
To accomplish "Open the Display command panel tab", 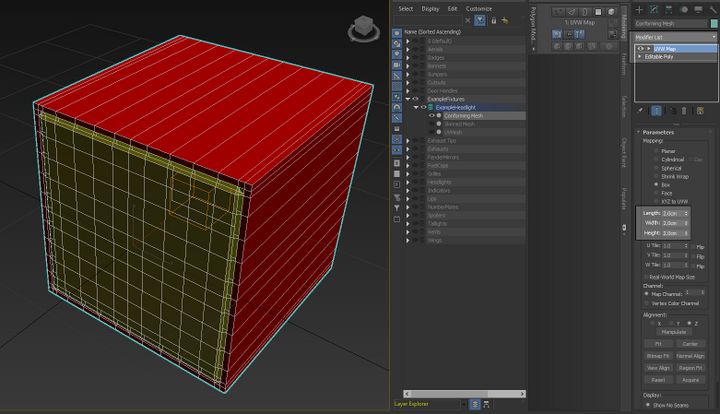I will [698, 10].
